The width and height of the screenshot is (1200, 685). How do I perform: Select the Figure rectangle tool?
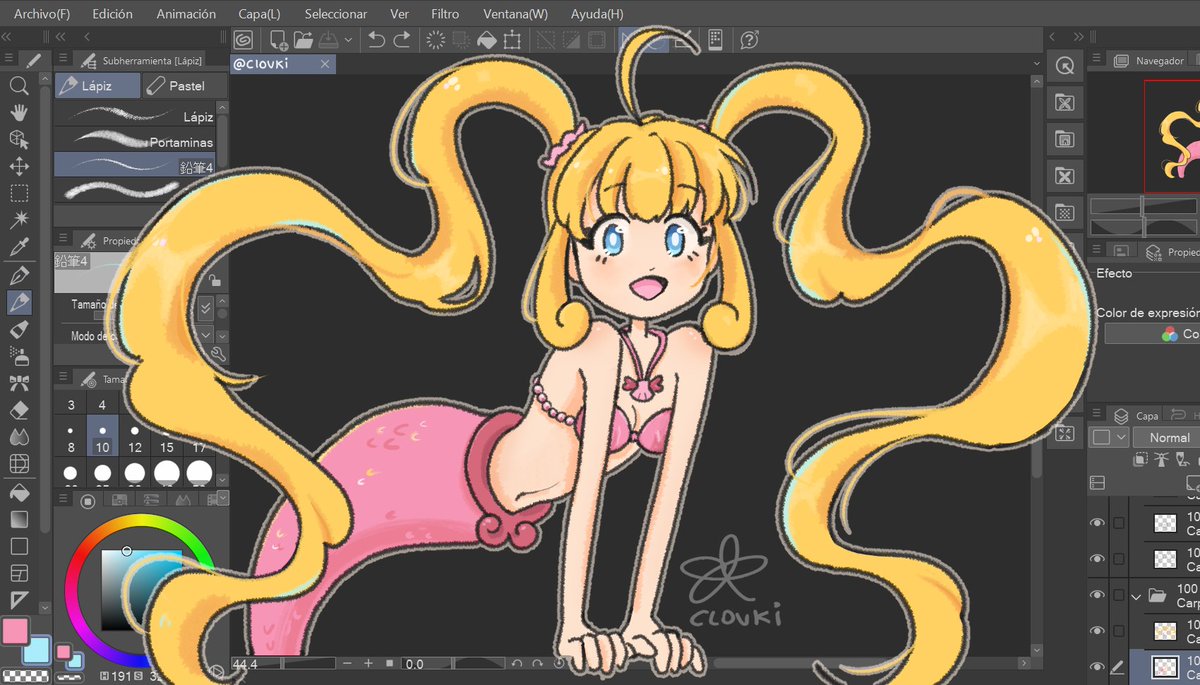19,546
